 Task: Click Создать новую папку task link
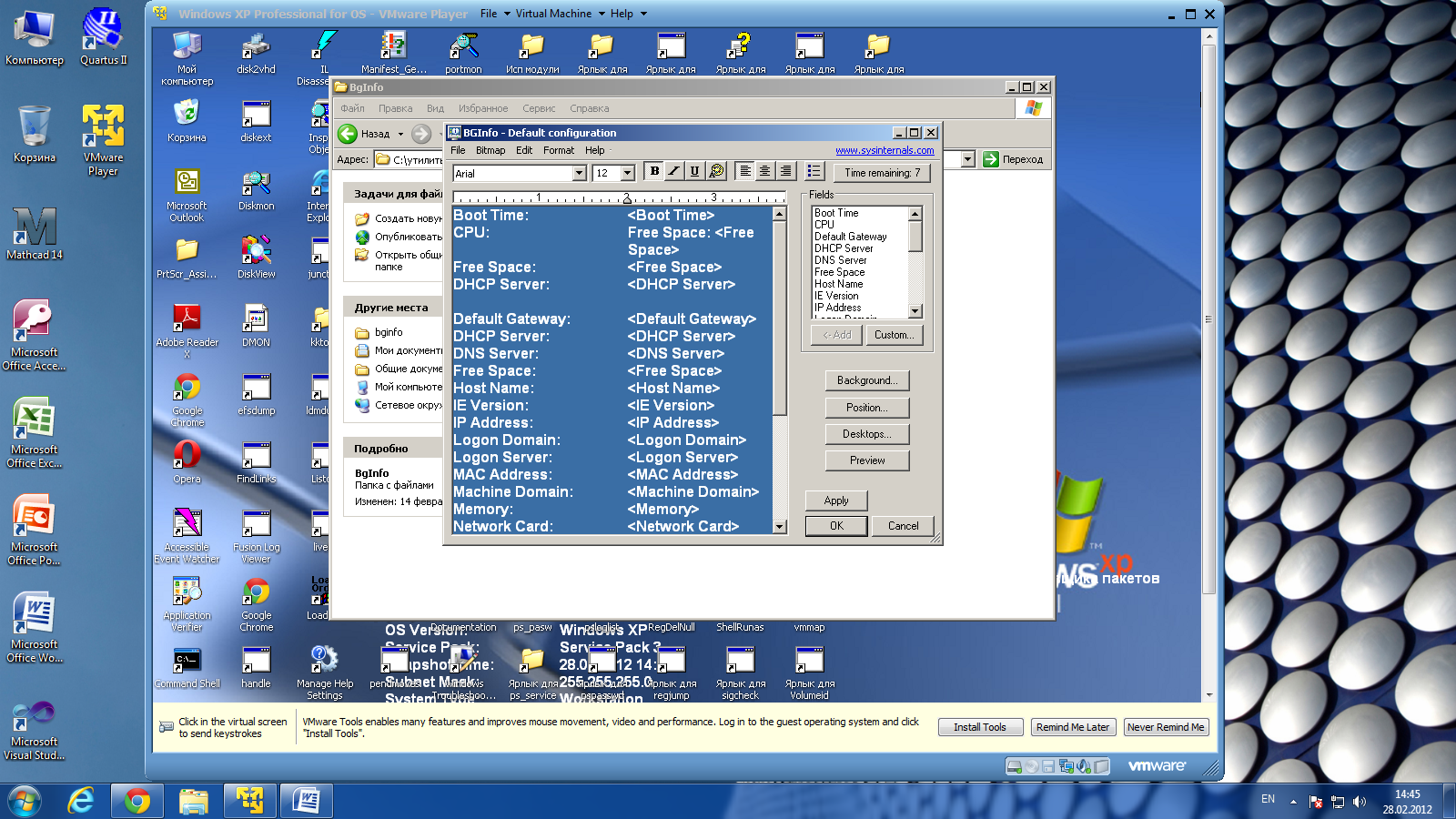[399, 219]
